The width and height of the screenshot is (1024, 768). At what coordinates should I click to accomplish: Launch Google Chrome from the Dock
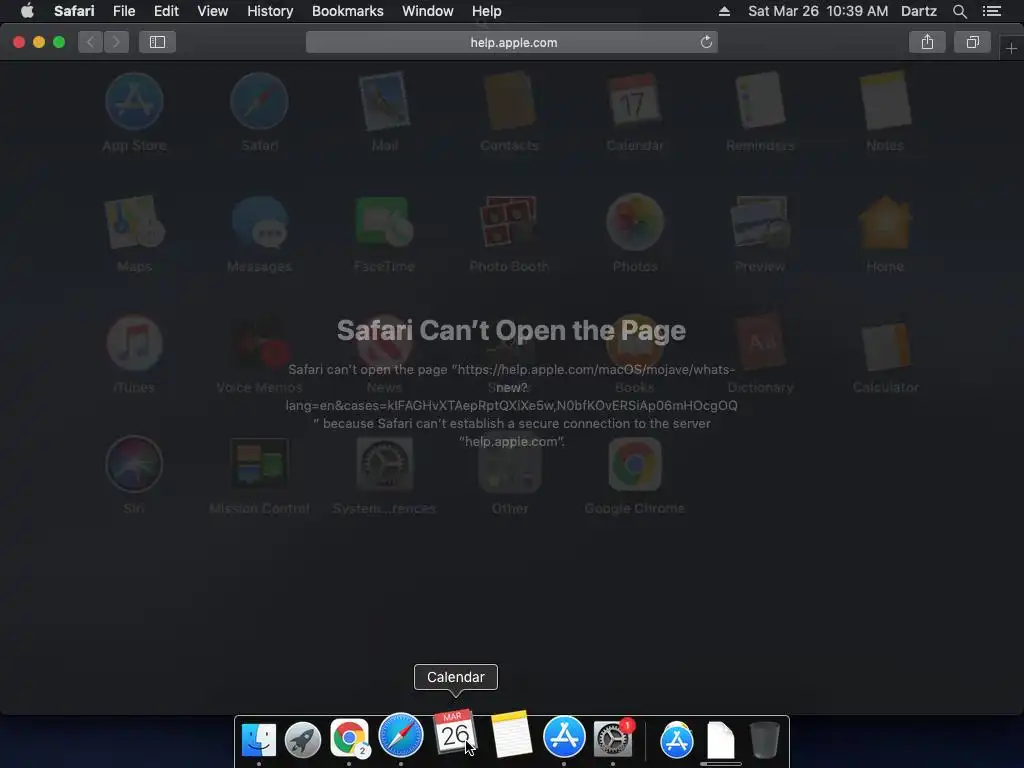pyautogui.click(x=349, y=739)
